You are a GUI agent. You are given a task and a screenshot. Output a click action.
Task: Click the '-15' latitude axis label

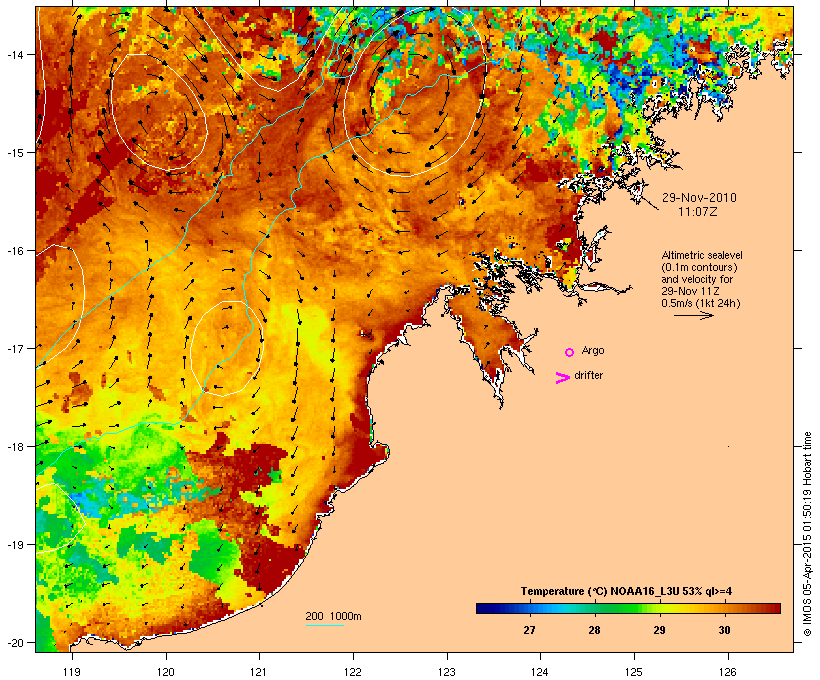click(14, 153)
